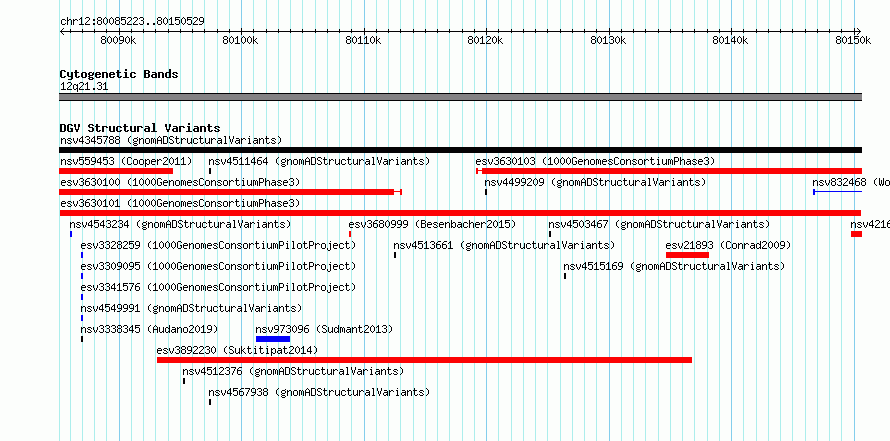Open nsv4543234 gnomAD variant label
The height and width of the screenshot is (441, 890).
[x=180, y=224]
